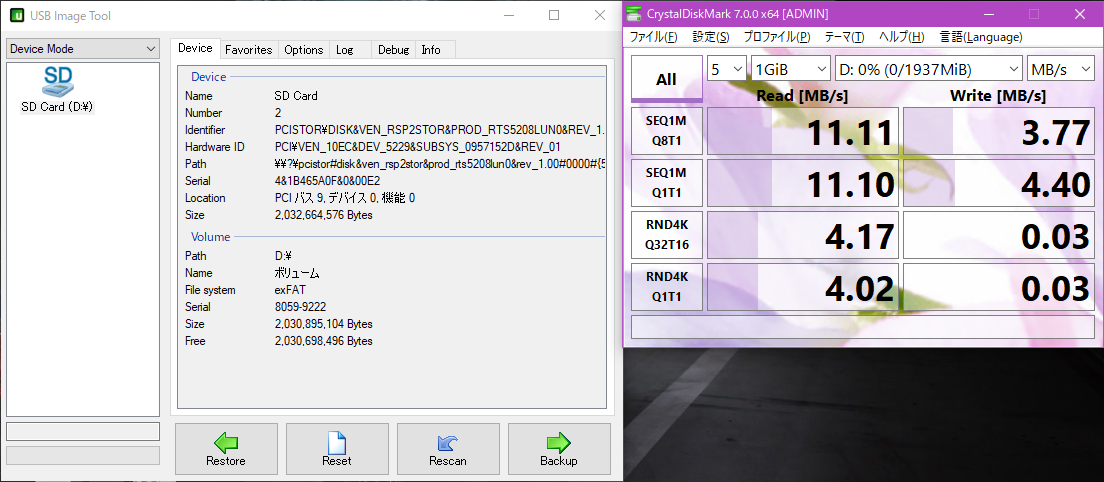Screen dimensions: 1104x482
Task: Click the device Size 2,032,664,576 Bytes
Action: pos(323,215)
